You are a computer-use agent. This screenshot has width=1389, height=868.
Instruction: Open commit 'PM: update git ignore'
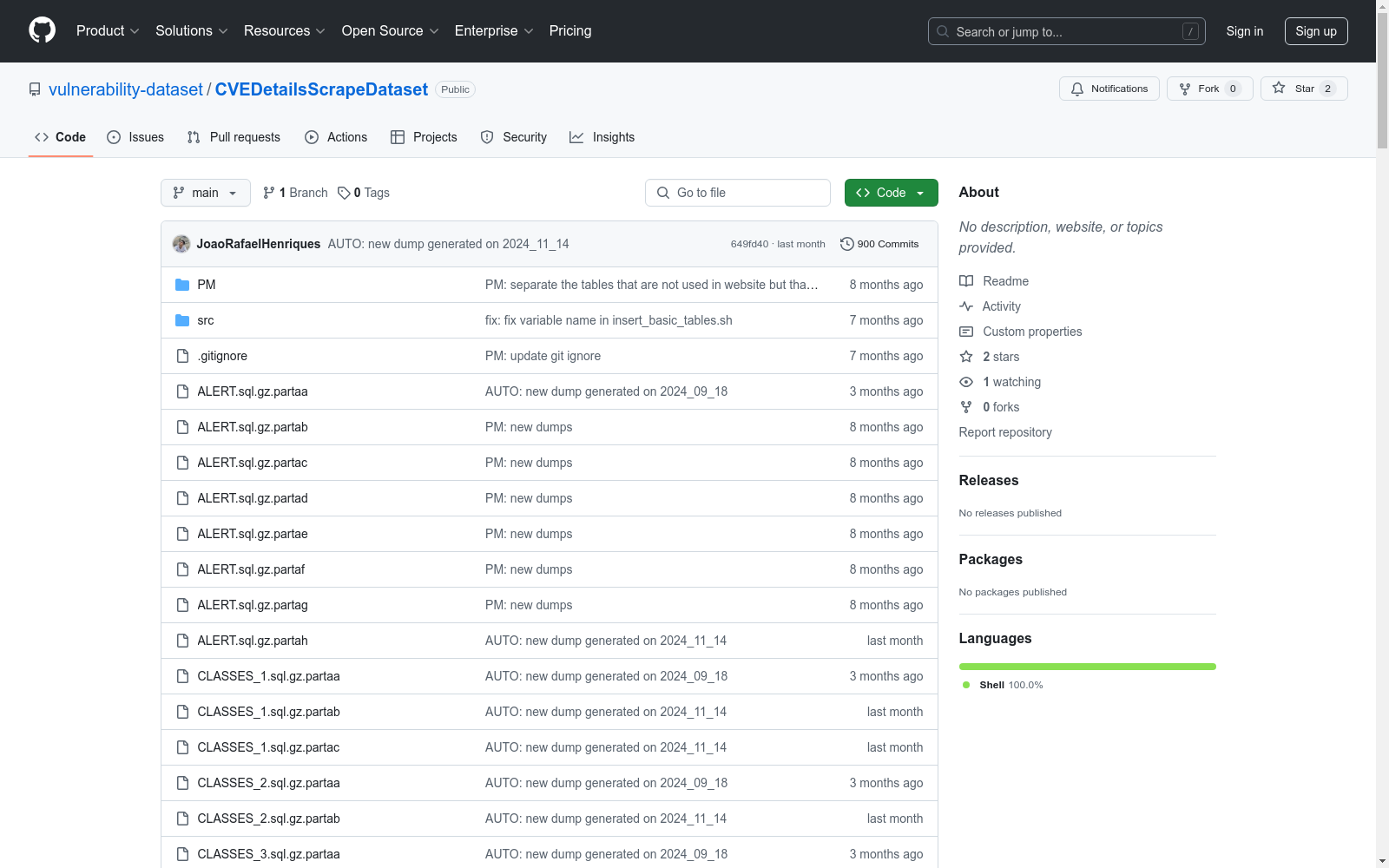pos(543,356)
